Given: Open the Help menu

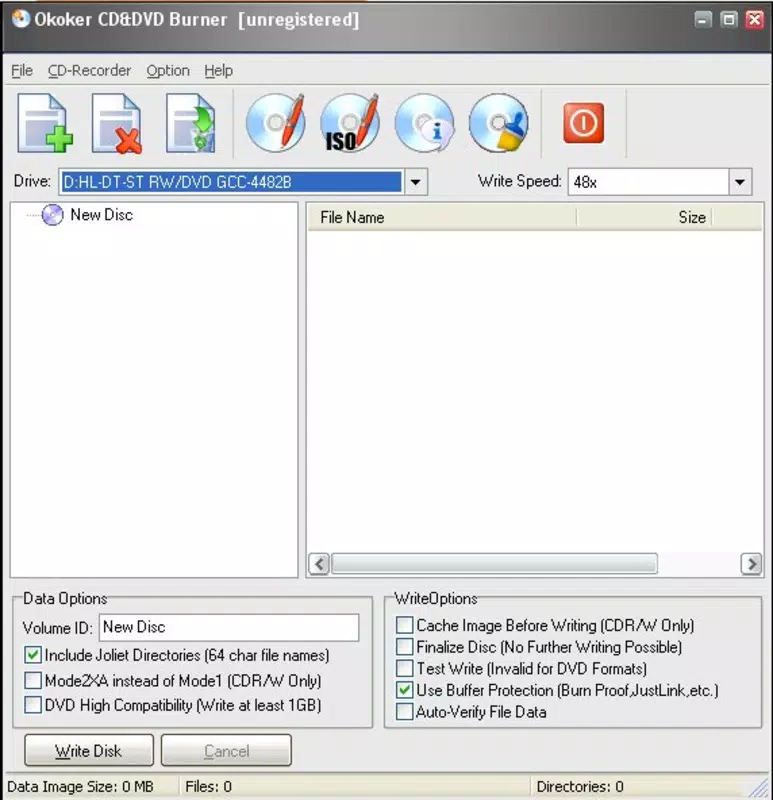Looking at the screenshot, I should pos(218,70).
